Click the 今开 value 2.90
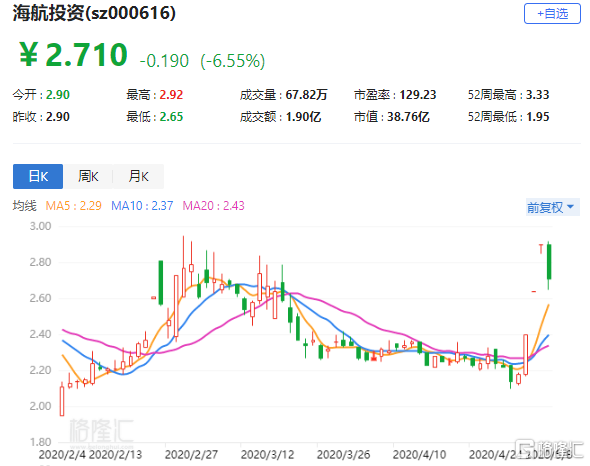 pyautogui.click(x=58, y=94)
